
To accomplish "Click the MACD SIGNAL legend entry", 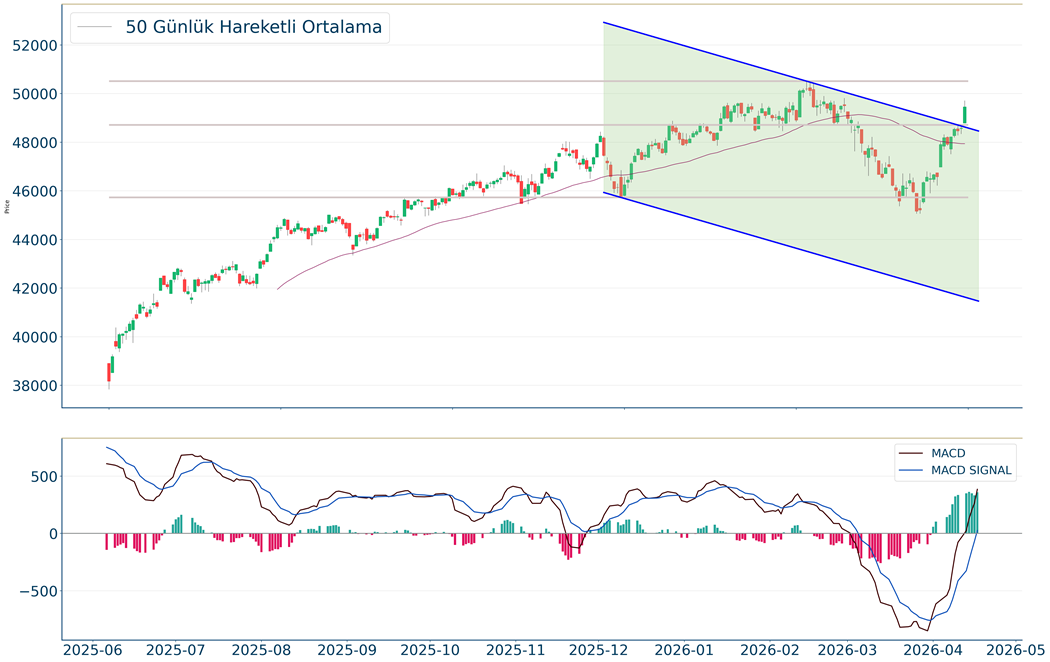I will click(971, 470).
